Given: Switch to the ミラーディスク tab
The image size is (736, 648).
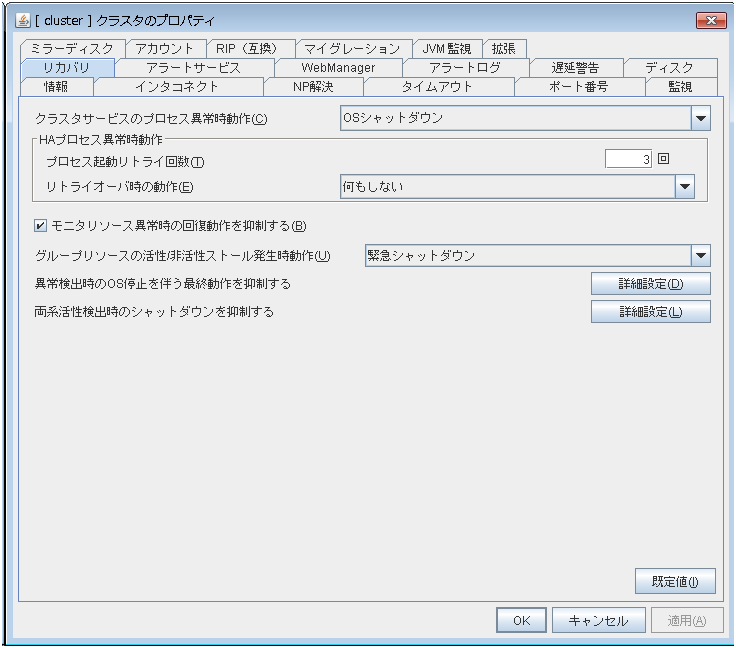Looking at the screenshot, I should pyautogui.click(x=71, y=49).
